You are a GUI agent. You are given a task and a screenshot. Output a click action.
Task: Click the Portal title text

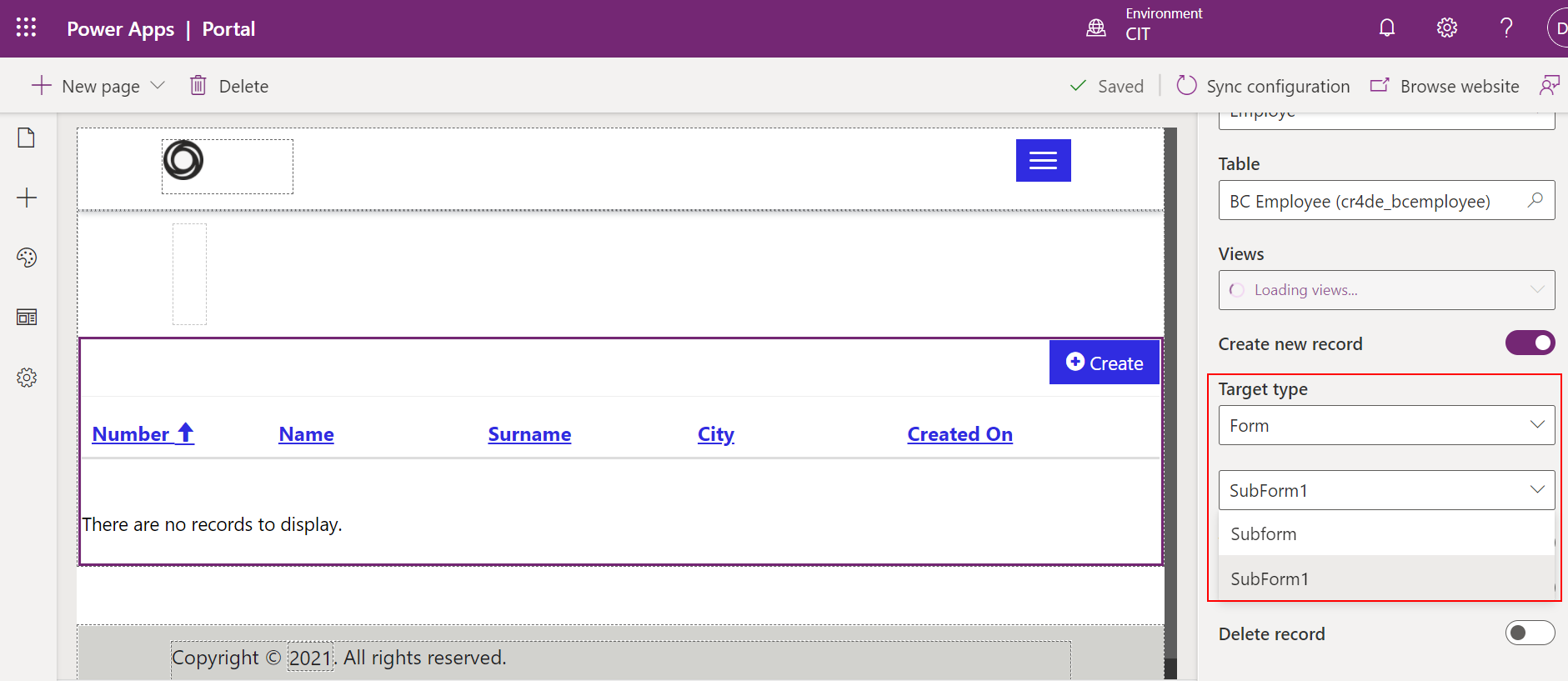click(x=228, y=29)
